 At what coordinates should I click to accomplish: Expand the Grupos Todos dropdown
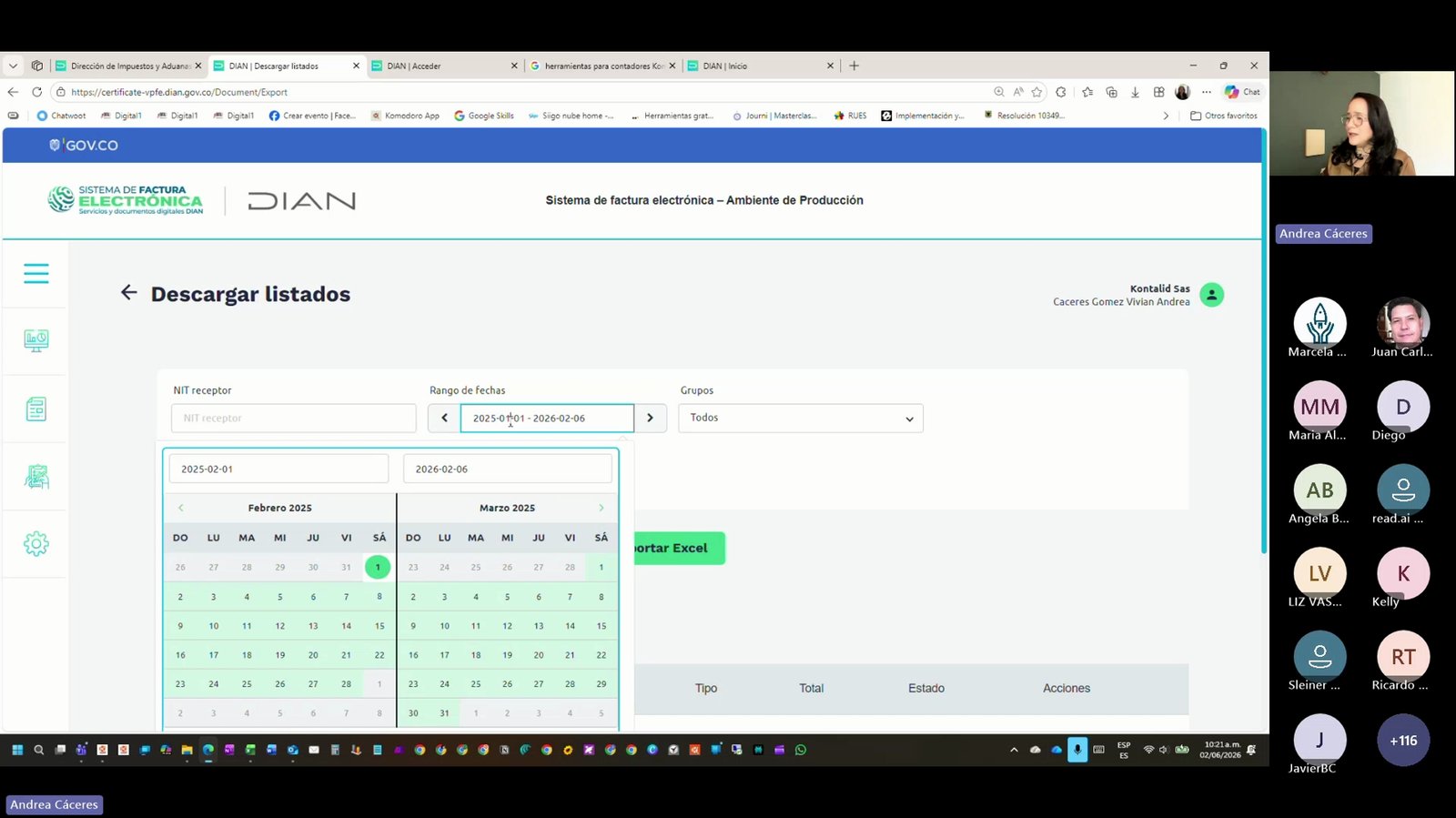[x=802, y=418]
